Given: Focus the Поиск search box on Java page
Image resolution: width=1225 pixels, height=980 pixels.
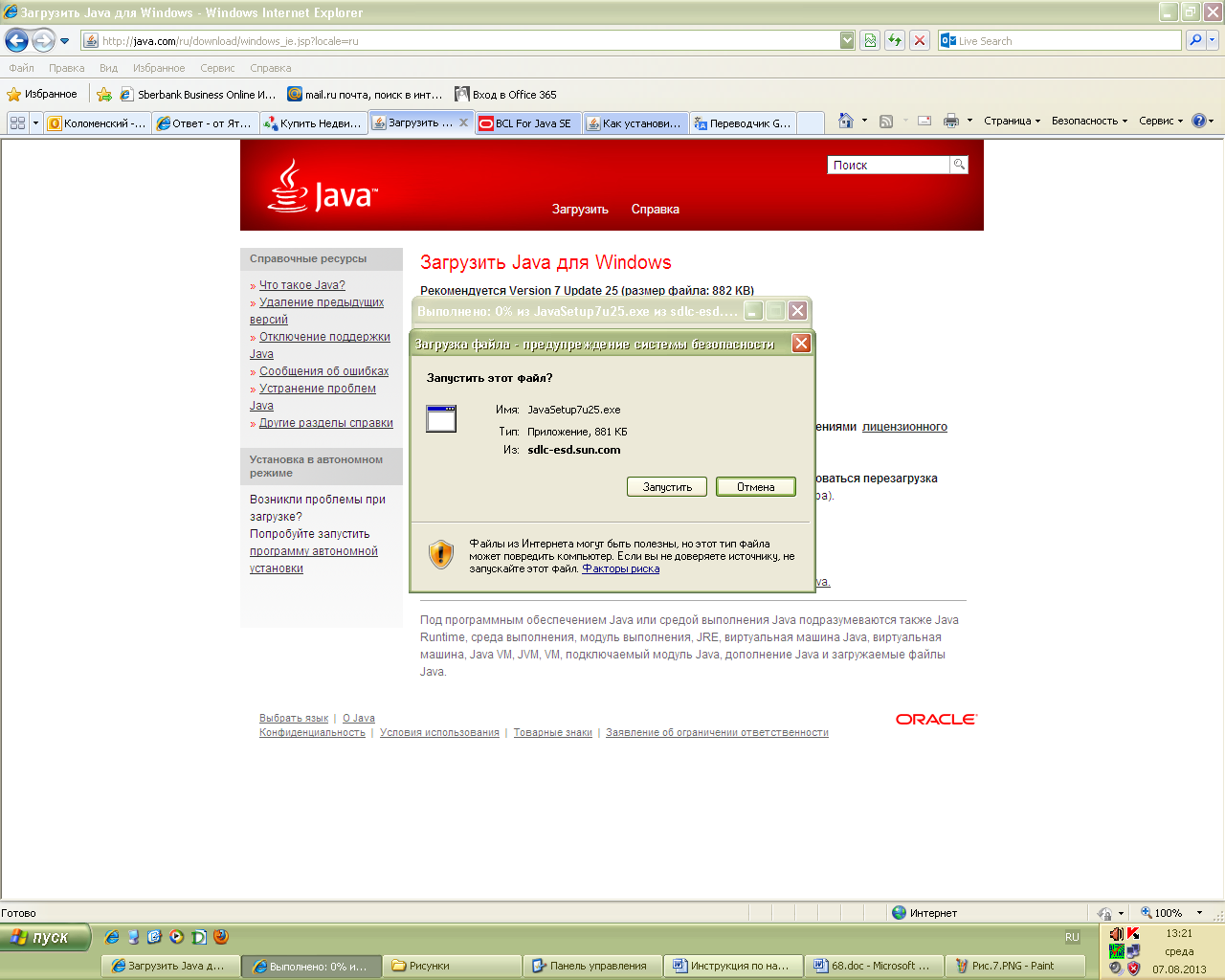Looking at the screenshot, I should [x=888, y=165].
